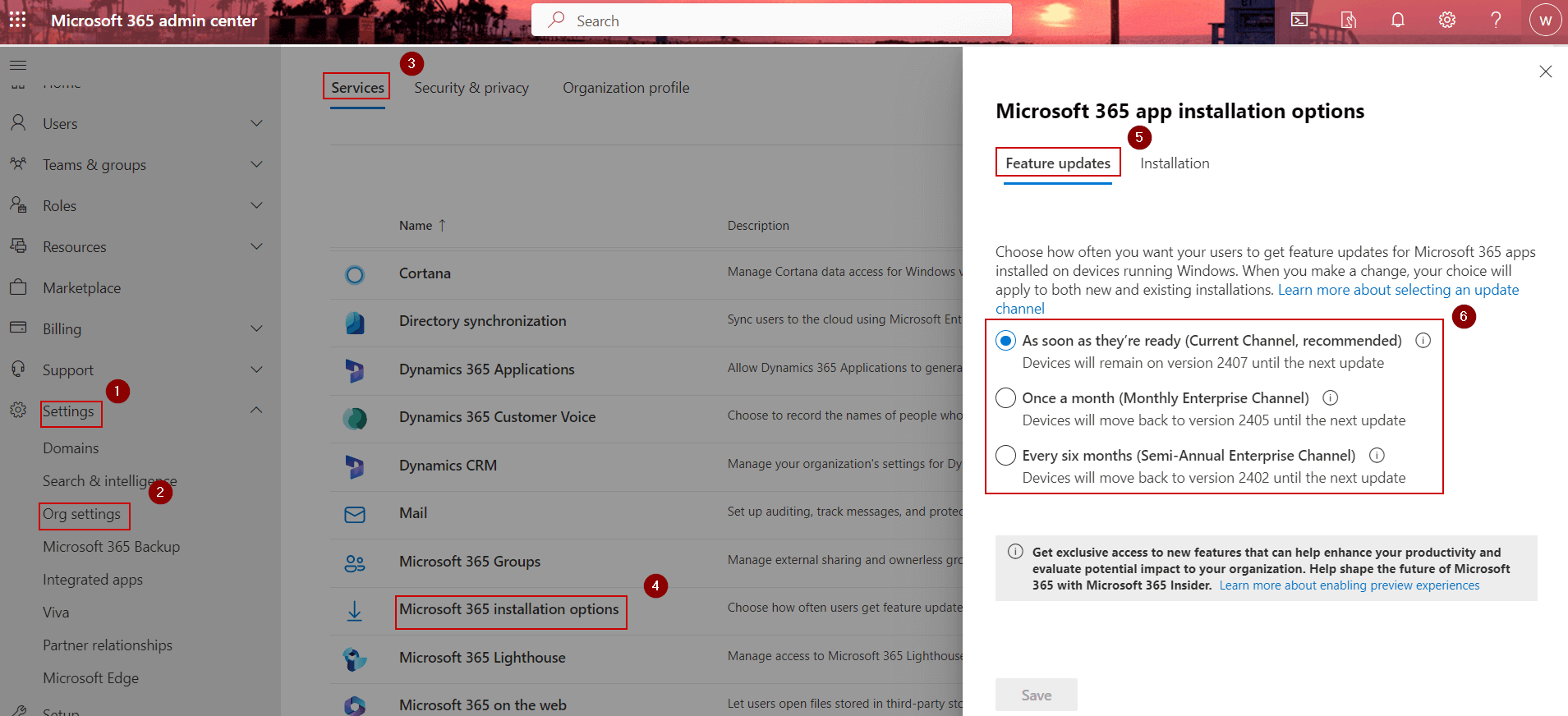Open the account avatar W
The height and width of the screenshot is (716, 1568).
pyautogui.click(x=1545, y=21)
